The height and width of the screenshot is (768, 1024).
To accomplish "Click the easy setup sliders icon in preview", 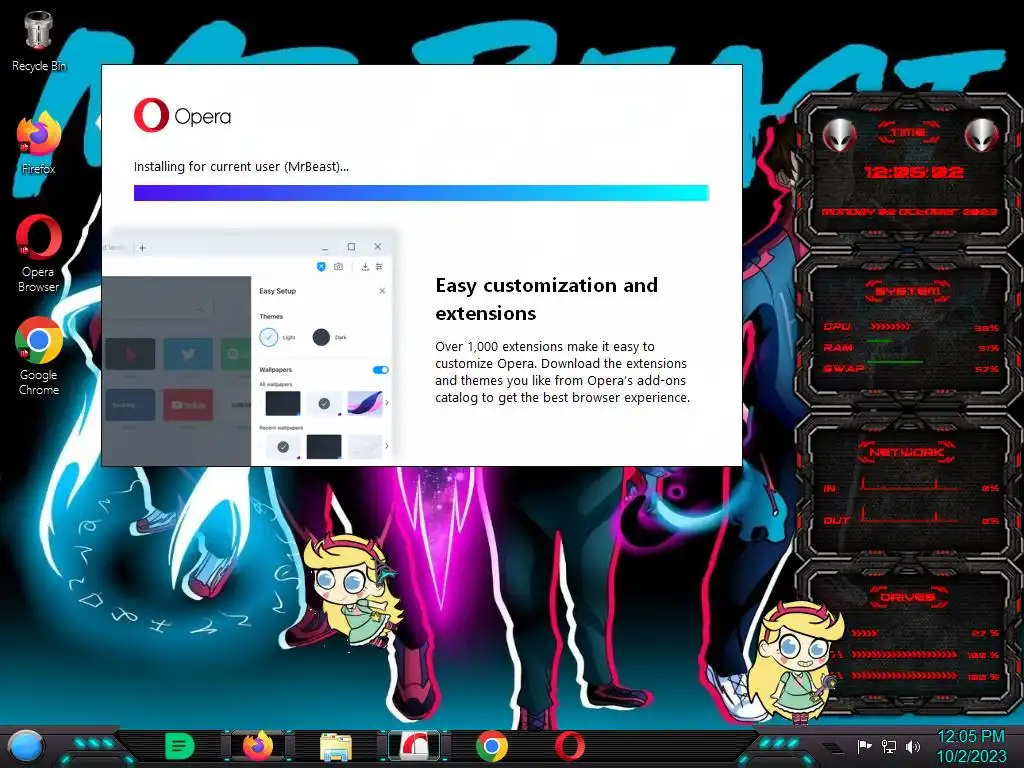I will pyautogui.click(x=379, y=266).
